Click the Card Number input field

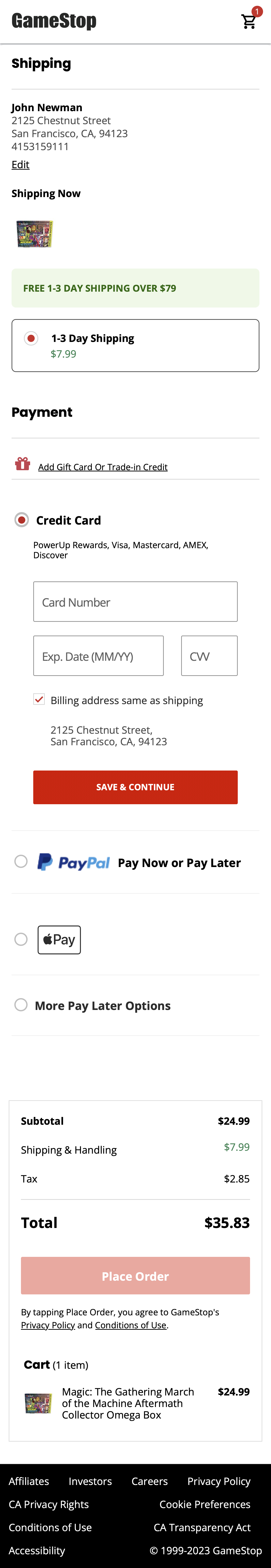tap(135, 601)
